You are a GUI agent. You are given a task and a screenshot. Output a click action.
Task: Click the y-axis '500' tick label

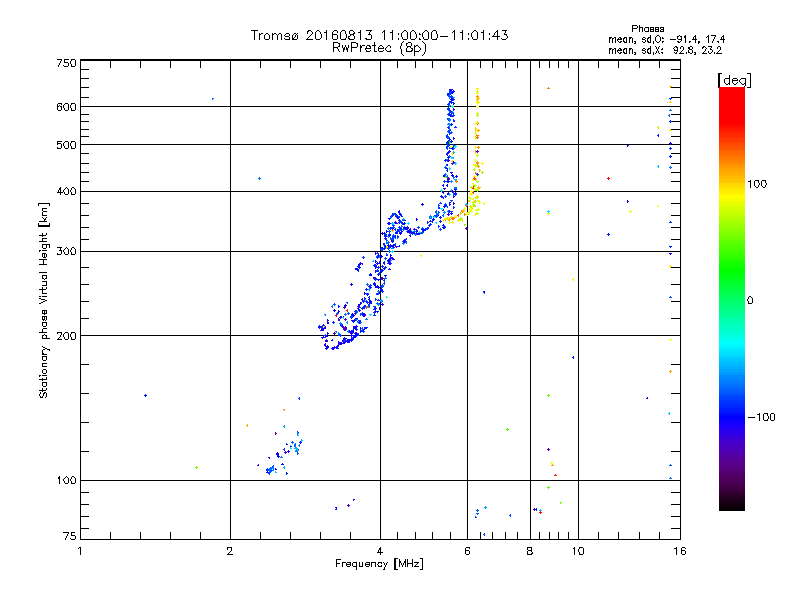point(67,145)
